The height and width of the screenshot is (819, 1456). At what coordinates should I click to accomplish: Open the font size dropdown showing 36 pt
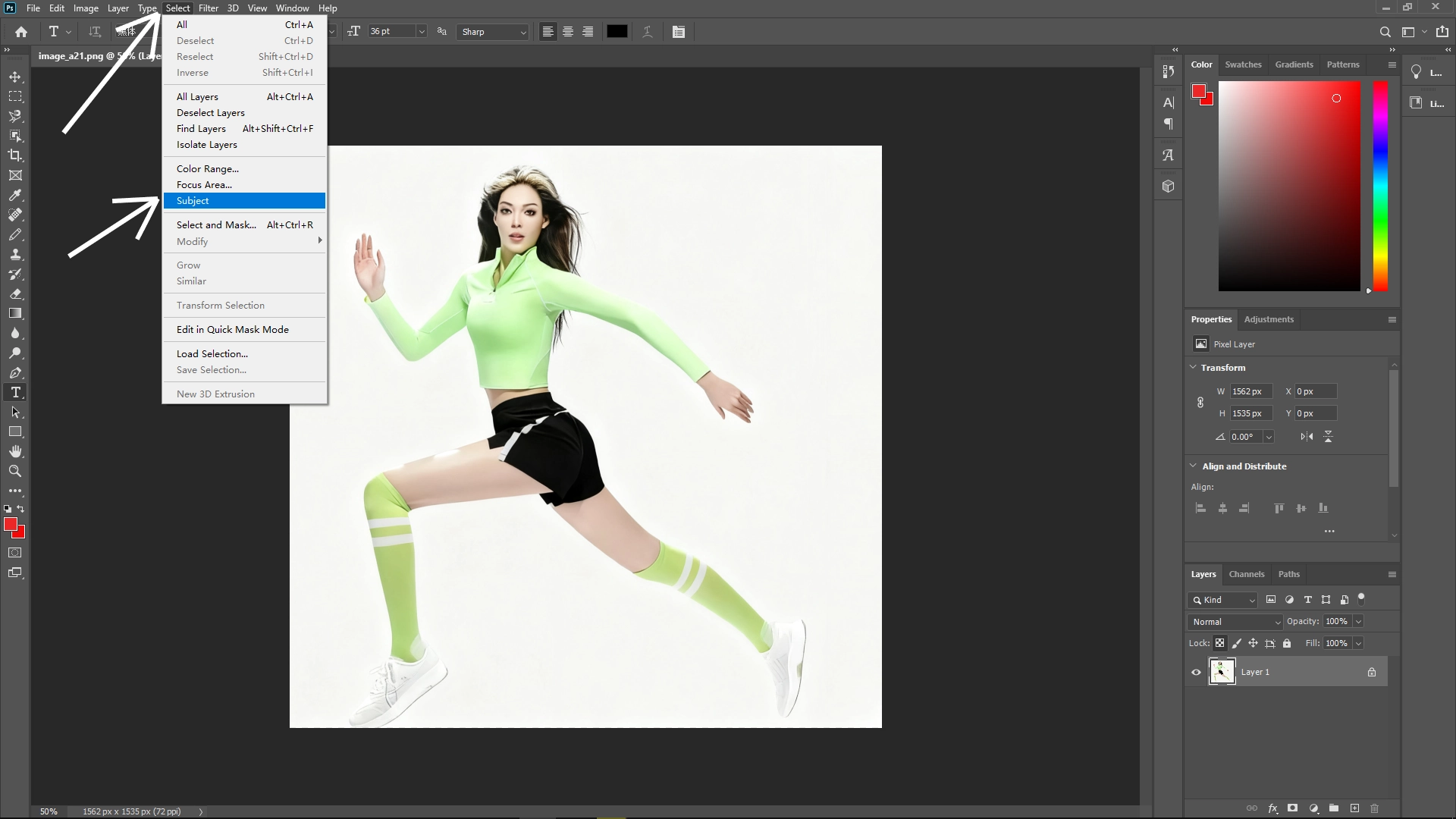(422, 31)
